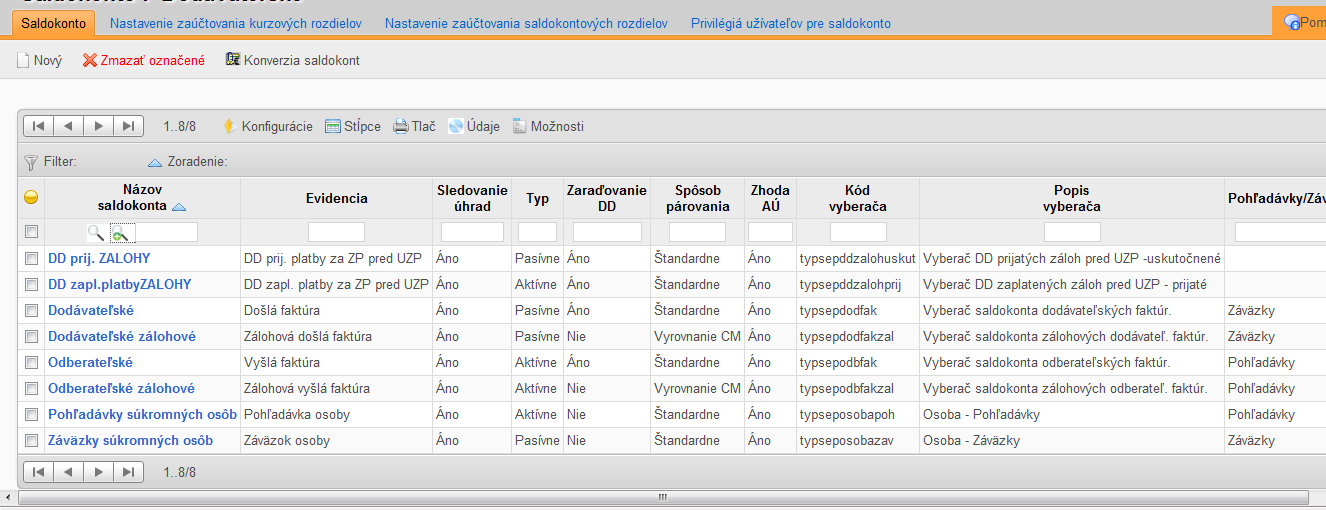The height and width of the screenshot is (510, 1326).
Task: Open DD prij. ZALOHY link
Action: [x=99, y=258]
